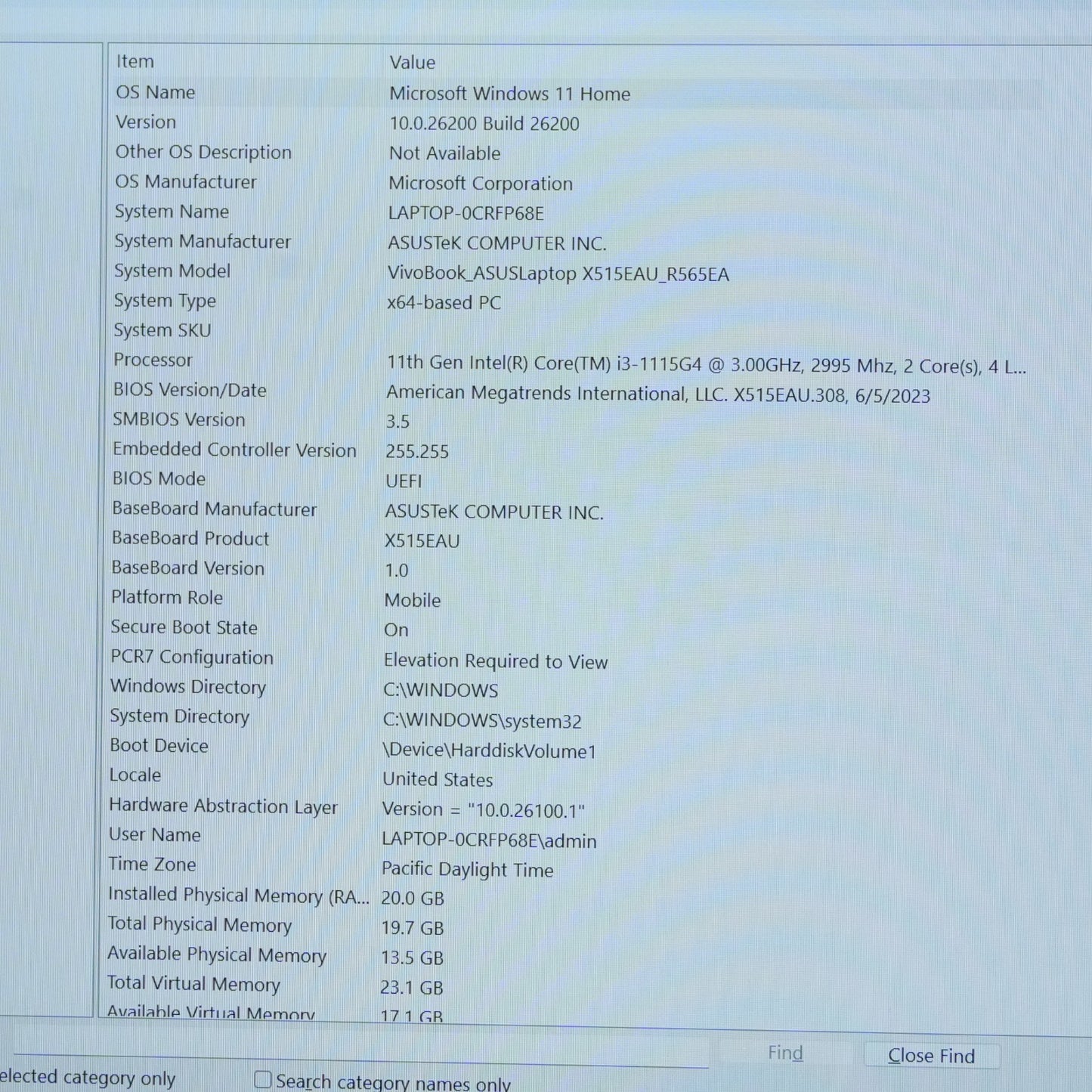Select the Locale row label

coord(135,775)
